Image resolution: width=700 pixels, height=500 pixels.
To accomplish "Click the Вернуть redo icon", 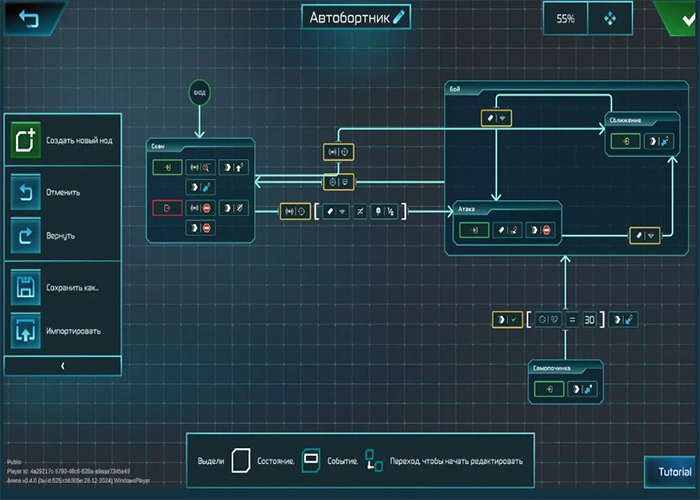I will 26,236.
